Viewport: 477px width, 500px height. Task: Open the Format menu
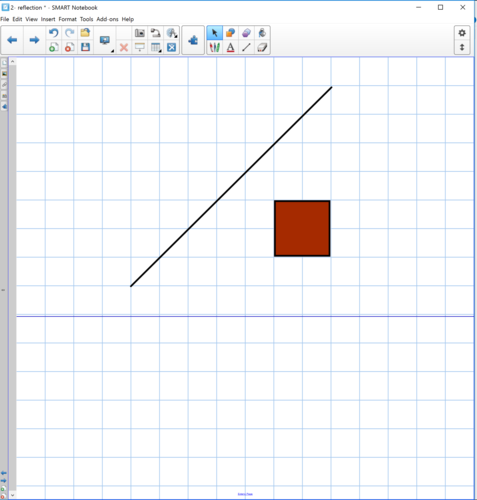pyautogui.click(x=67, y=19)
